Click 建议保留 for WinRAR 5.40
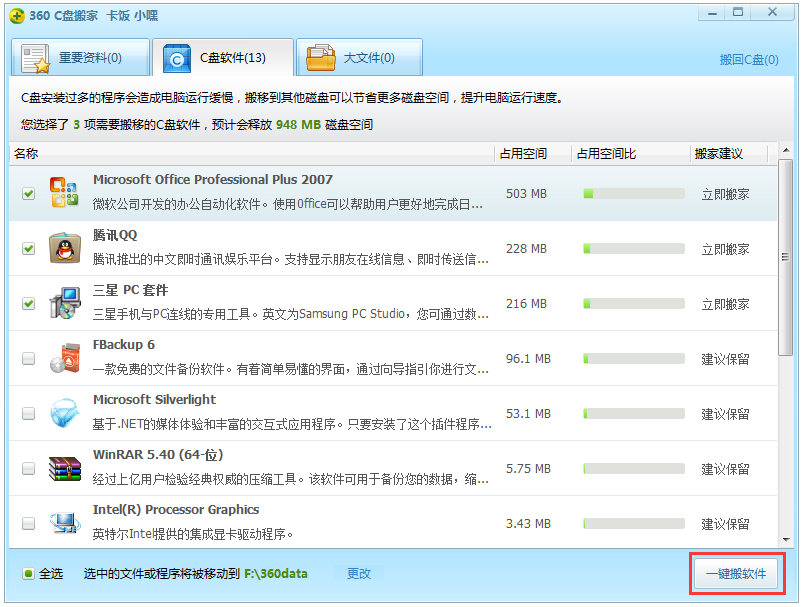 [725, 469]
